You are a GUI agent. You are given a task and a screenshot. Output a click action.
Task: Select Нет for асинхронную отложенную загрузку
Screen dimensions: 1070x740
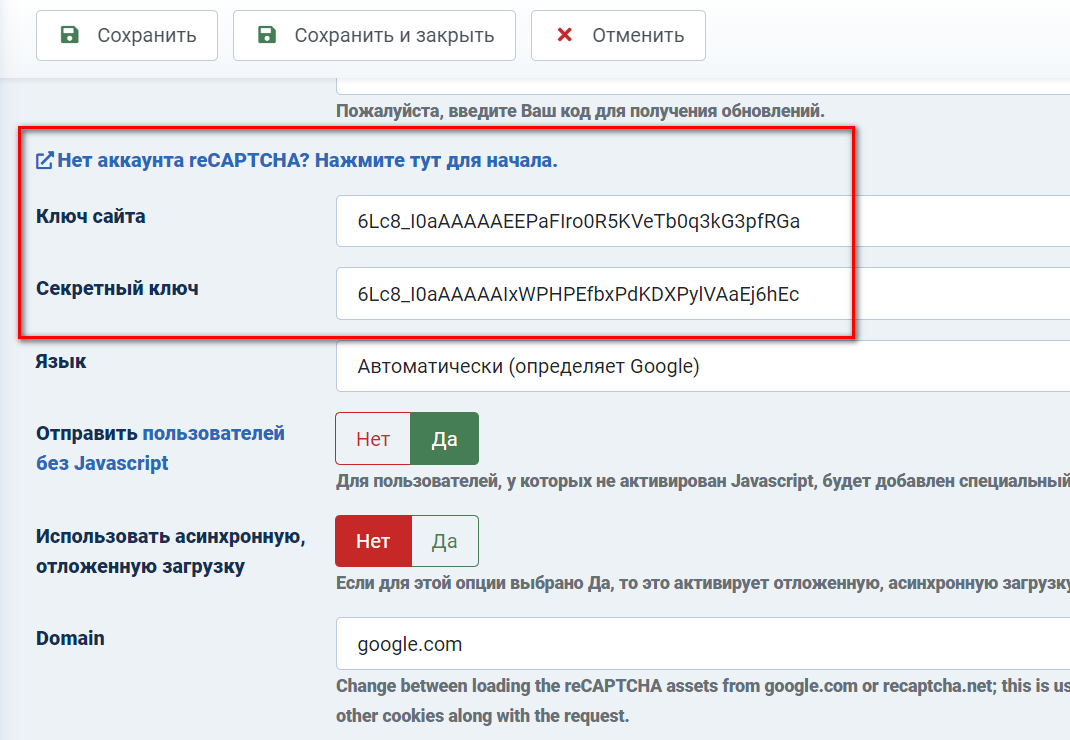[x=373, y=541]
